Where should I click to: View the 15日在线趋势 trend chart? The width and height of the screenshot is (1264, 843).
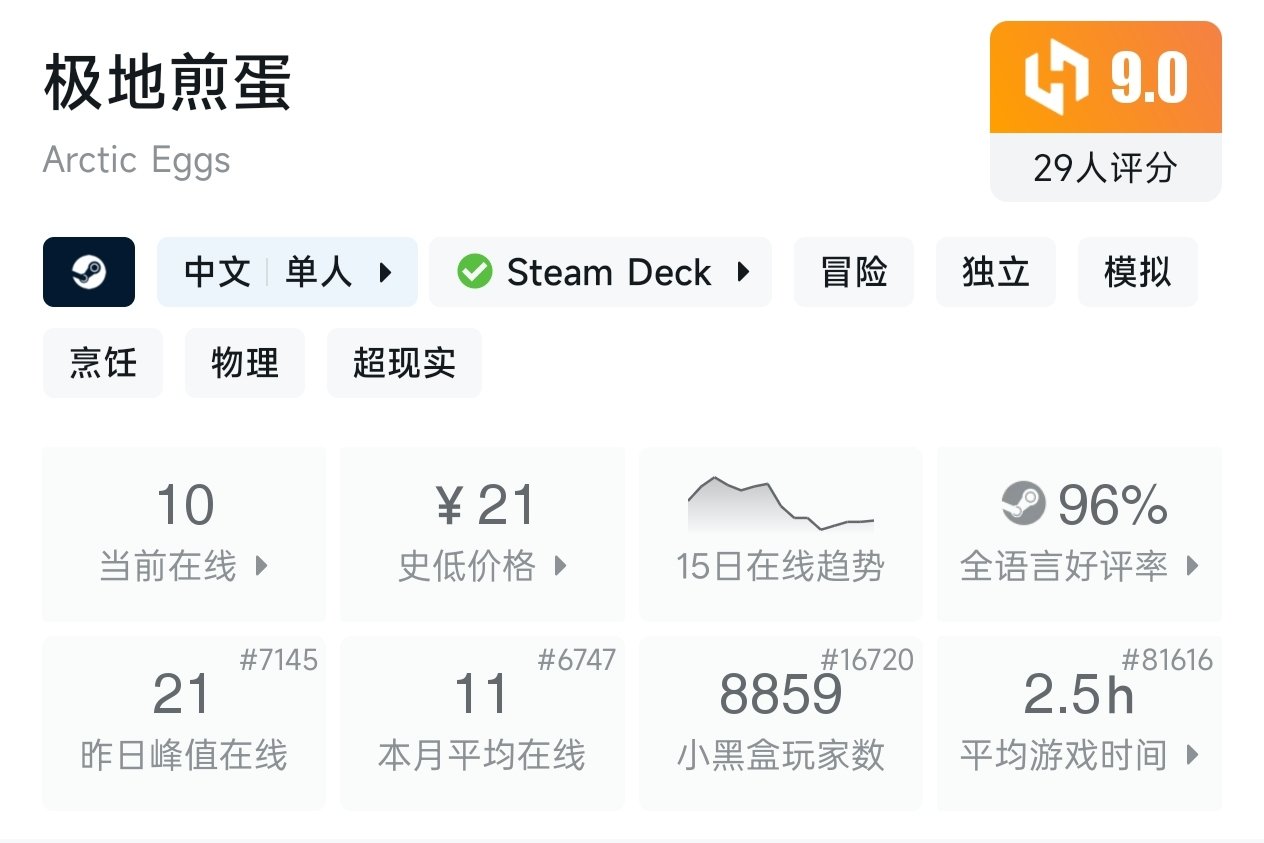(x=780, y=506)
